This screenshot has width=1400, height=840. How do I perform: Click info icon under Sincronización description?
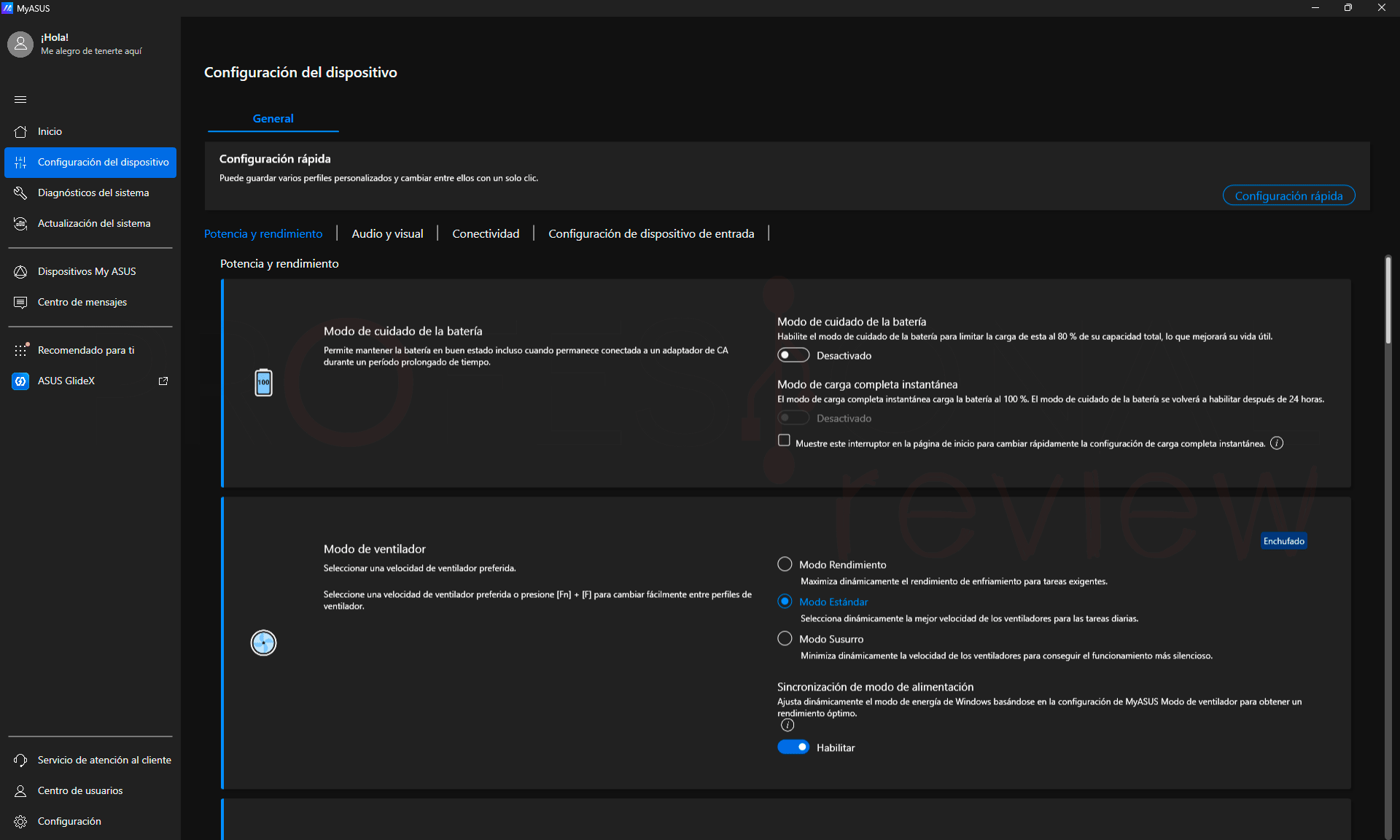click(x=787, y=725)
